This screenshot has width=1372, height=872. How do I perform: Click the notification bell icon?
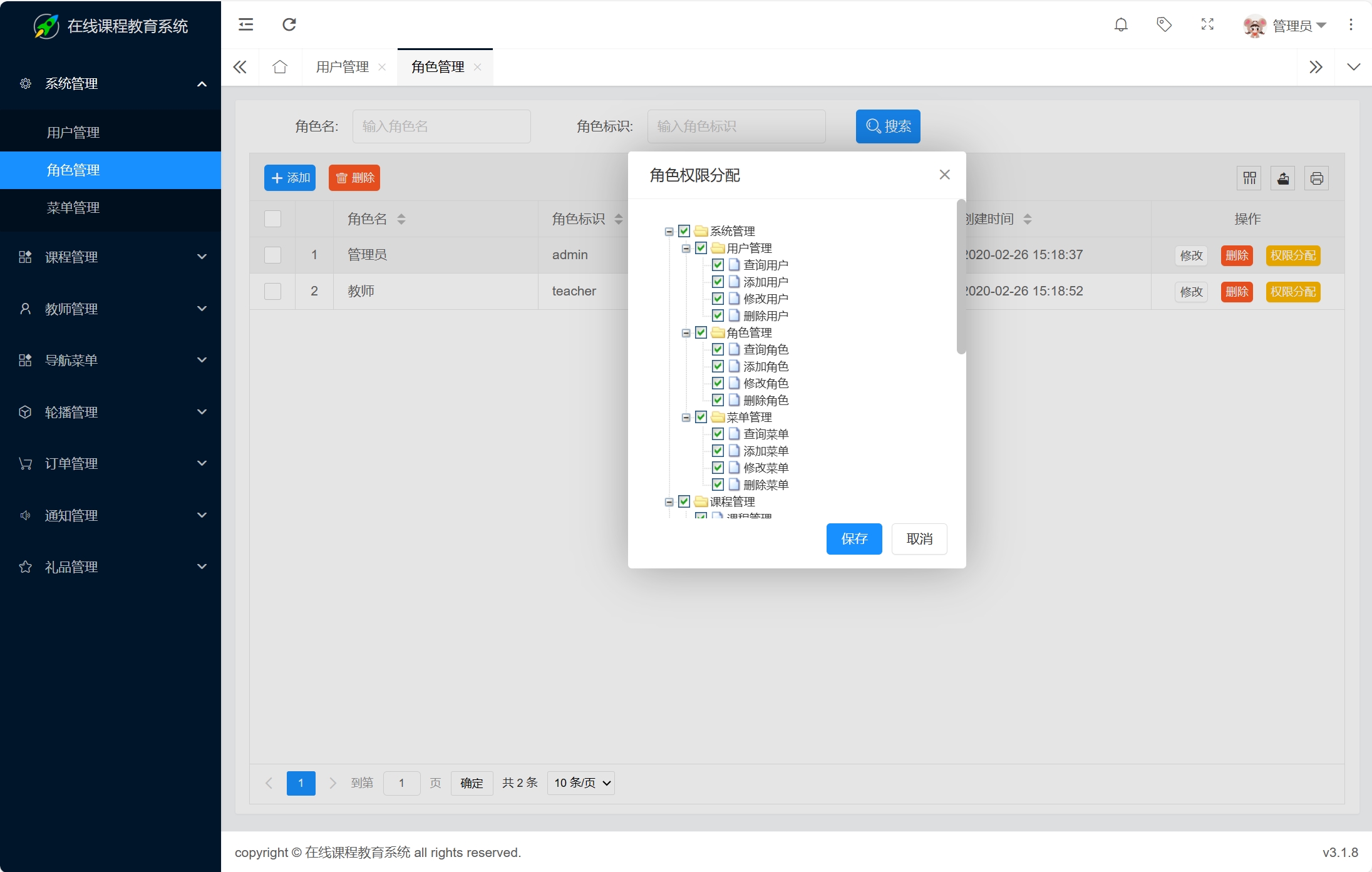(1121, 25)
